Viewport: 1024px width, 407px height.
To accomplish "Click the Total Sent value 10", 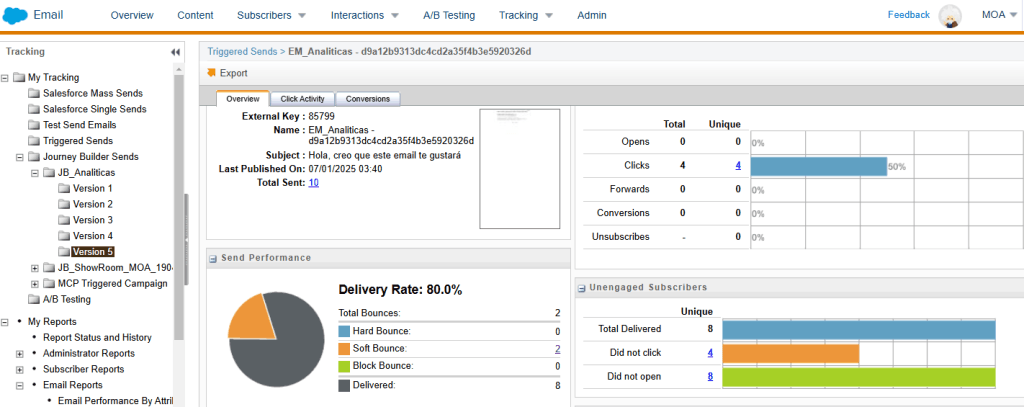I will coord(313,183).
